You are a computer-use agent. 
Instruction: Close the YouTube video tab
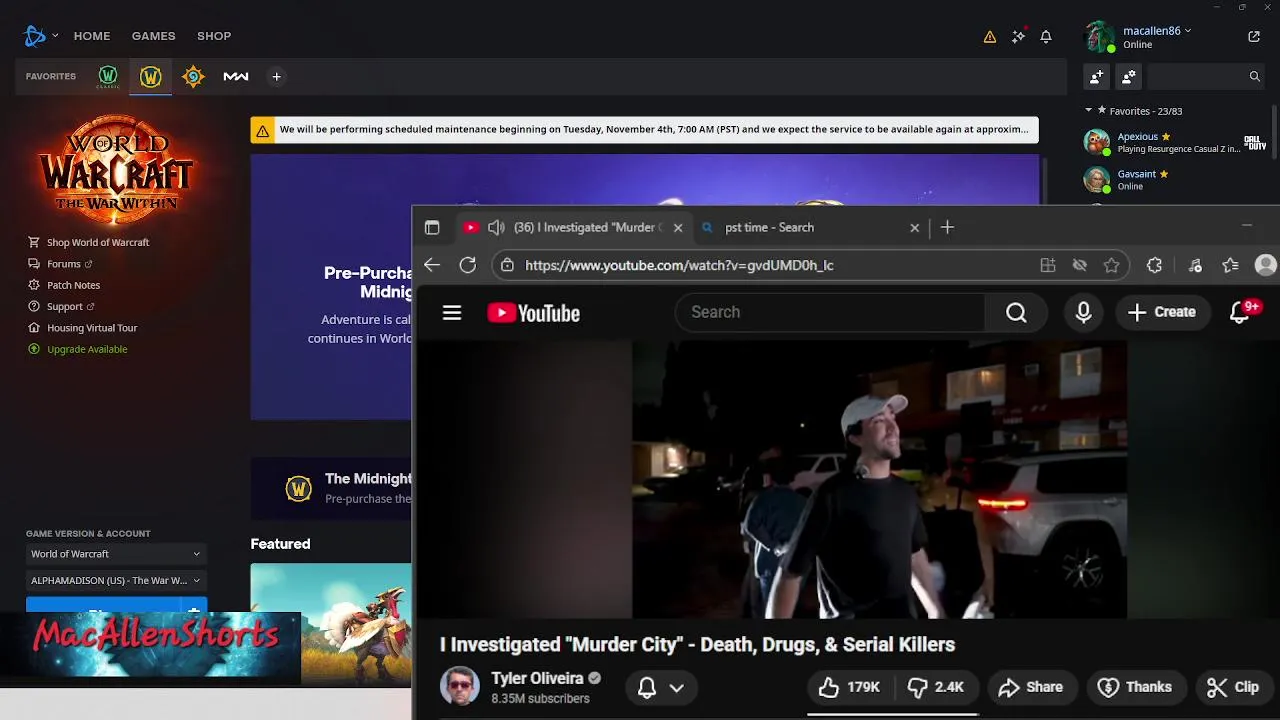coord(678,228)
